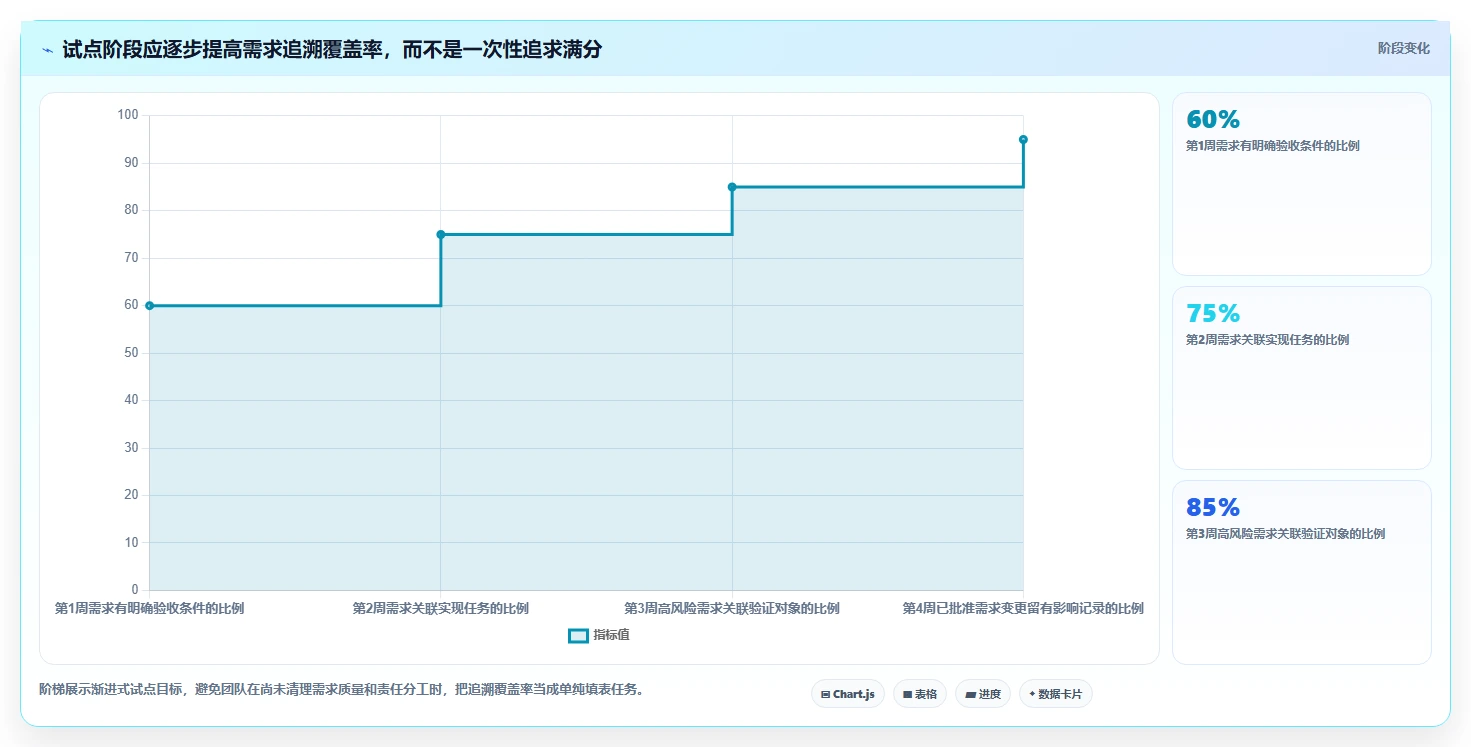Click the 阶段变化 label in the header

(1403, 48)
